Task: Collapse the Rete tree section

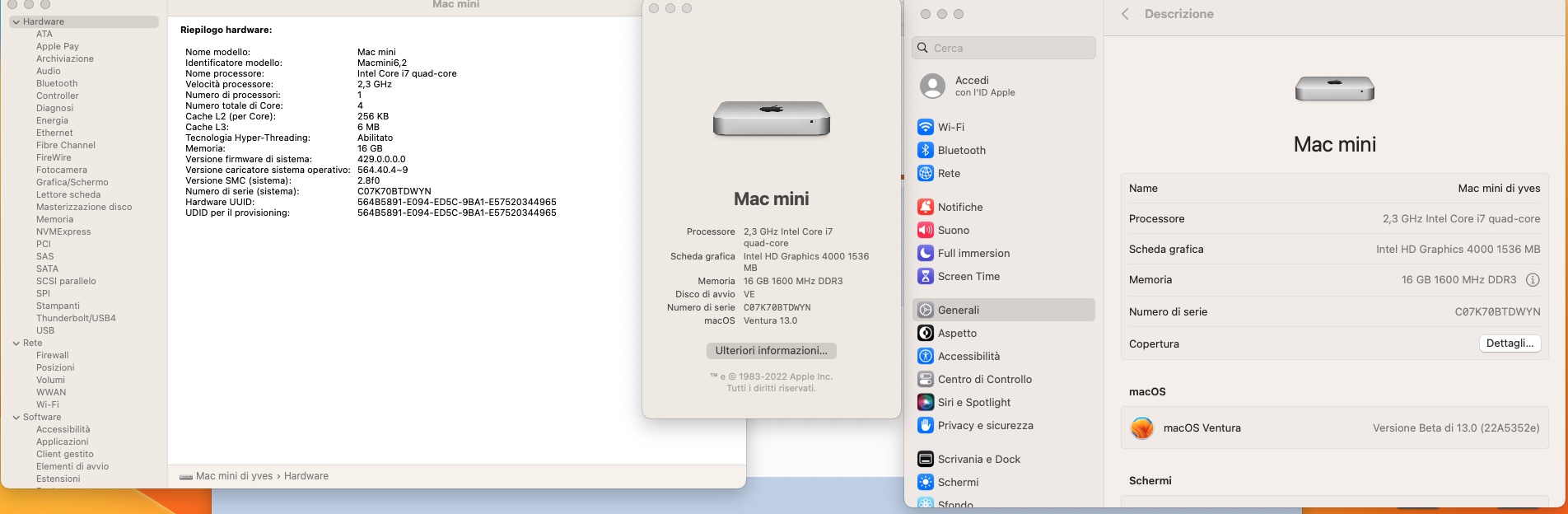Action: tap(16, 343)
